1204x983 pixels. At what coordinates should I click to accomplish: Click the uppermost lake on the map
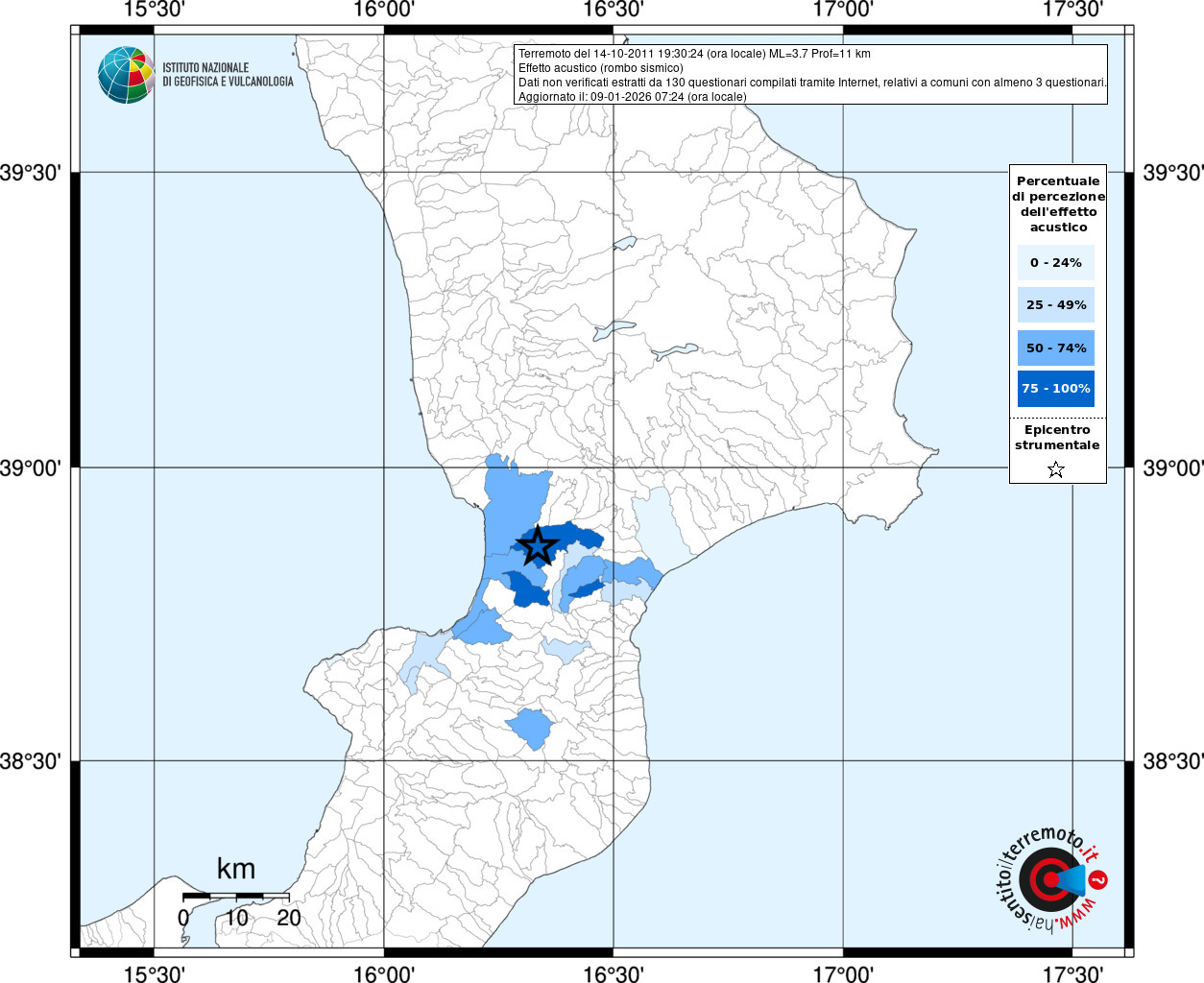(625, 243)
